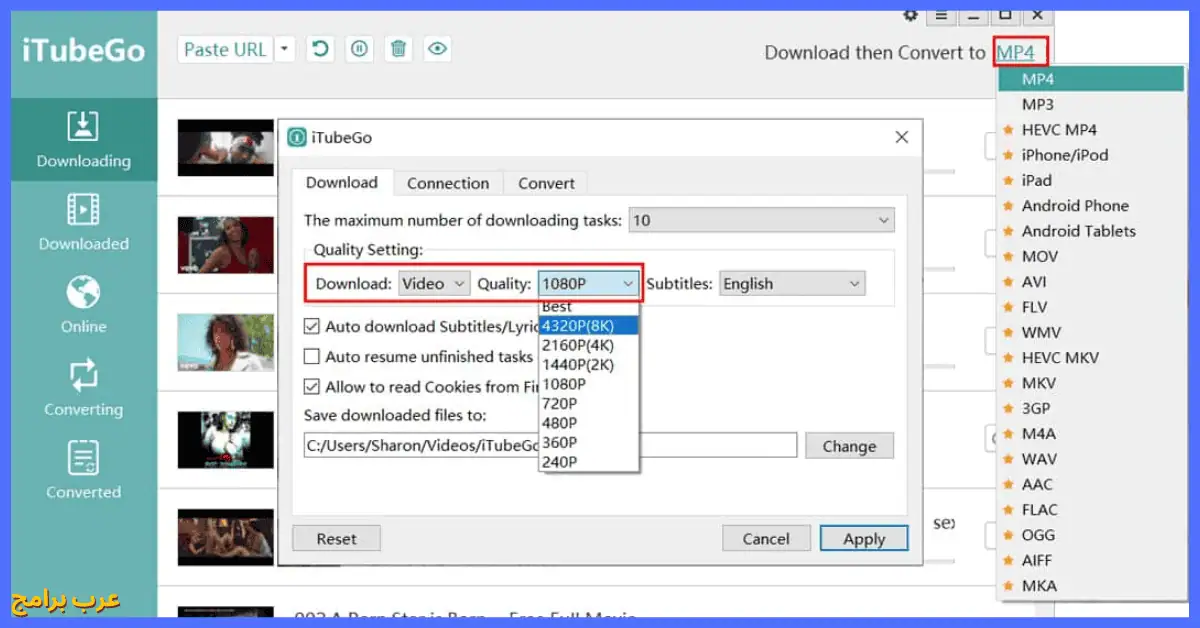The image size is (1200, 628).
Task: Click the iTubeGo logo text
Action: [84, 51]
